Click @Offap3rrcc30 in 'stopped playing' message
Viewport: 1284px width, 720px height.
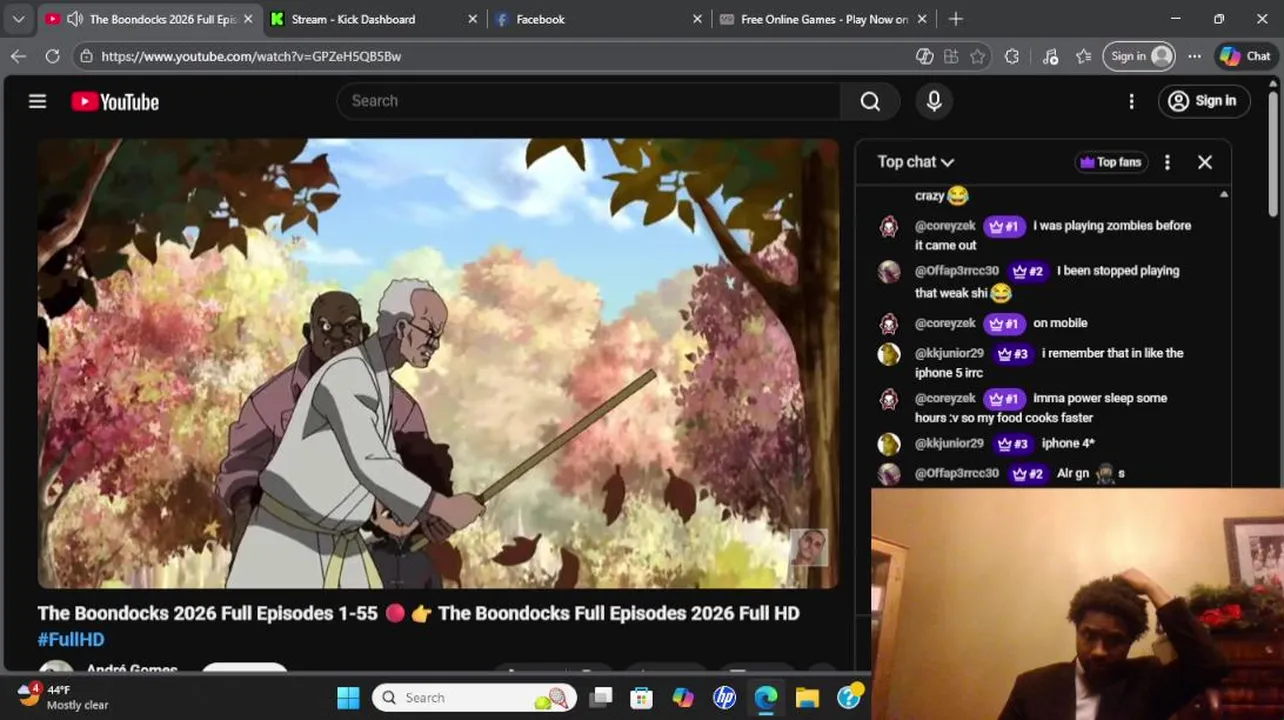[957, 271]
